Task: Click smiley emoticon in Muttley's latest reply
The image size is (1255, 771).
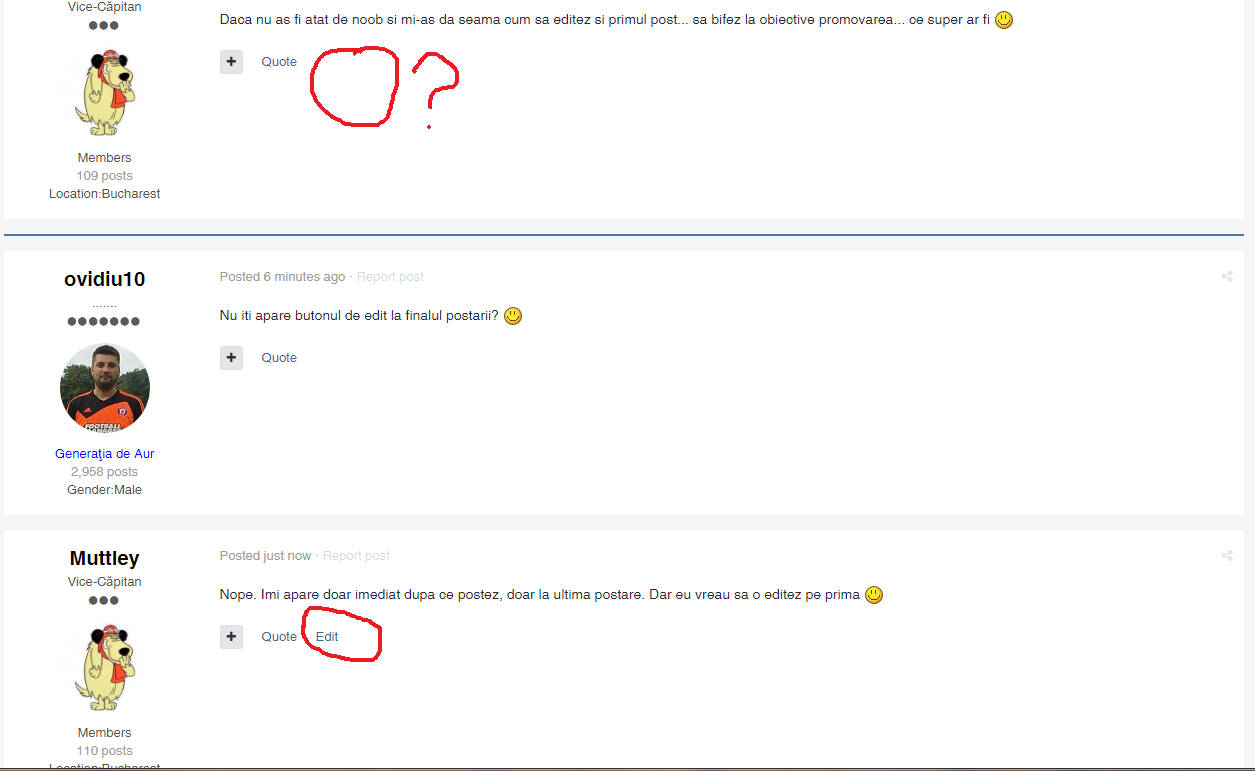Action: point(874,595)
